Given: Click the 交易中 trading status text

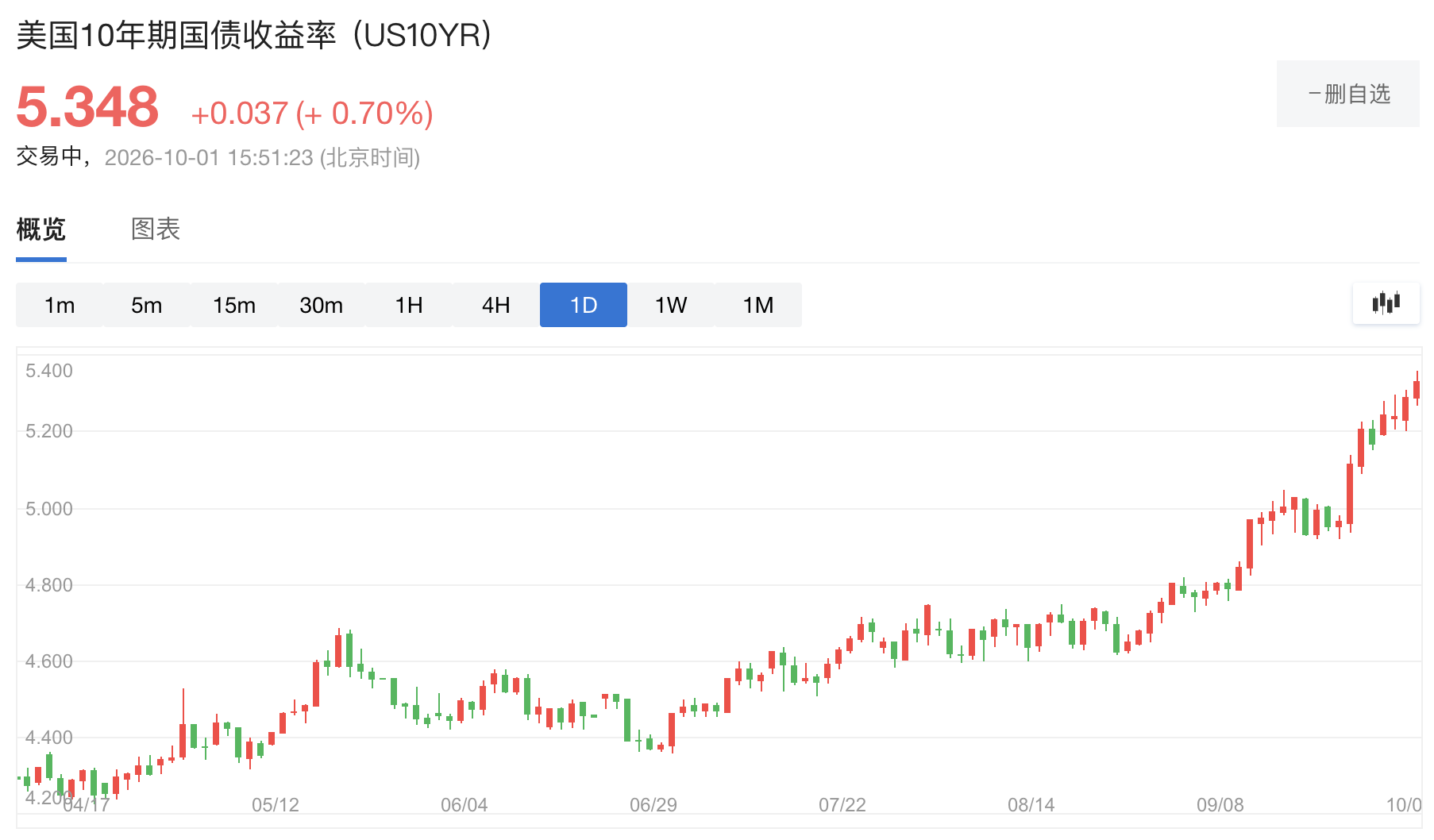Looking at the screenshot, I should [49, 156].
